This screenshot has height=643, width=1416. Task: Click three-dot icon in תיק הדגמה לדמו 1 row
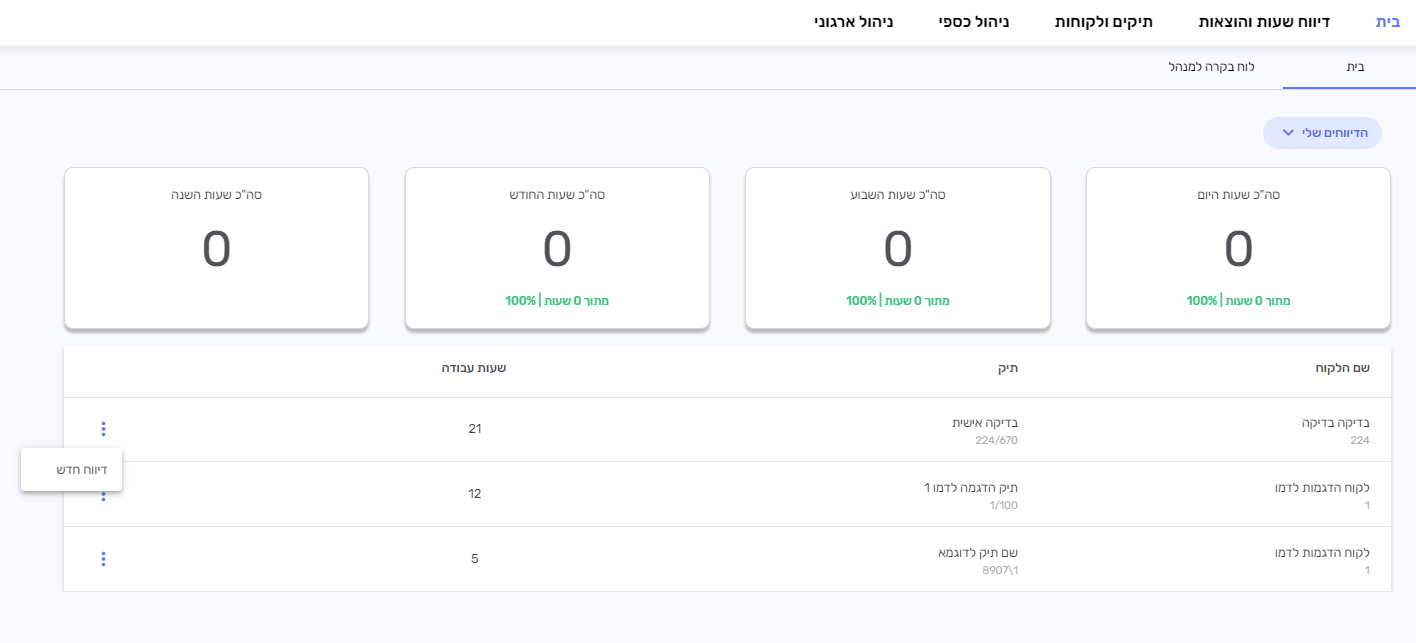[x=103, y=497]
